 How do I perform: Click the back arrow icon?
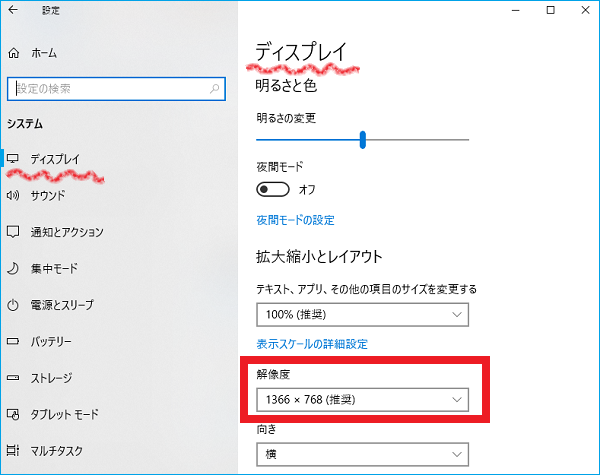(x=13, y=10)
